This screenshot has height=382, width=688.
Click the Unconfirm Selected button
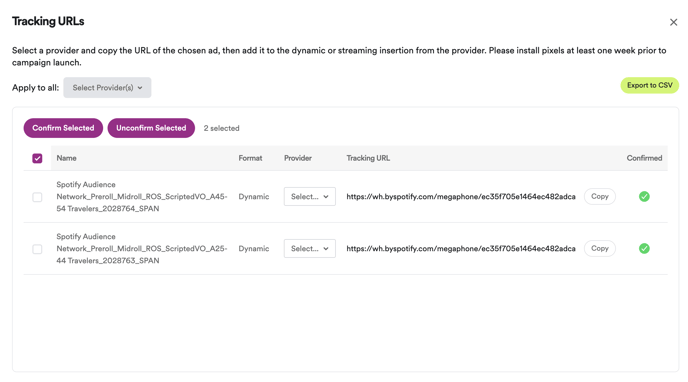coord(151,128)
